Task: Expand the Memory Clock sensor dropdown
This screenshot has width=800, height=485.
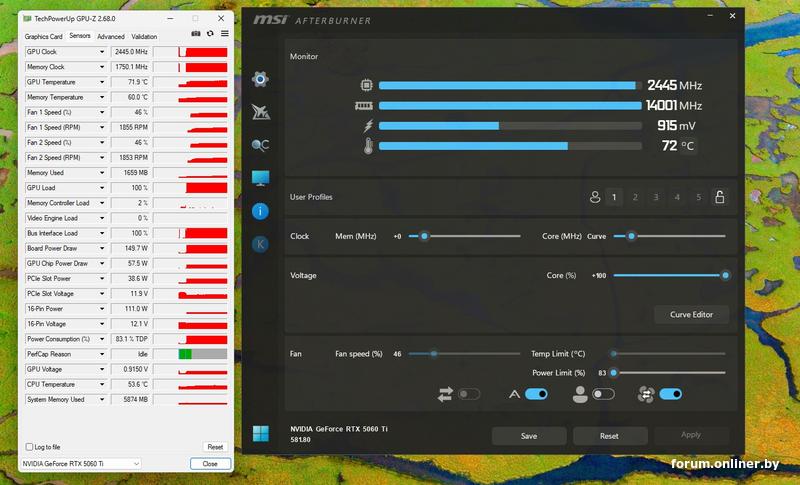Action: click(x=102, y=67)
